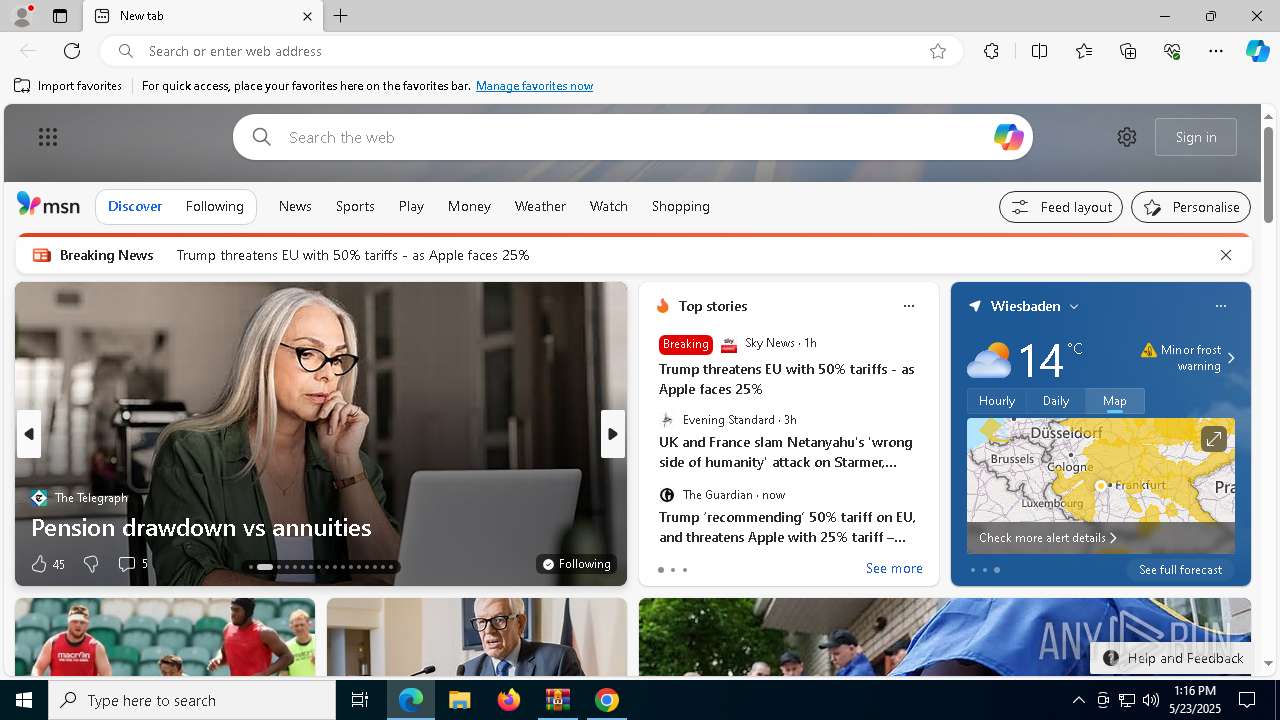Select the Map weather tab

click(x=1115, y=401)
